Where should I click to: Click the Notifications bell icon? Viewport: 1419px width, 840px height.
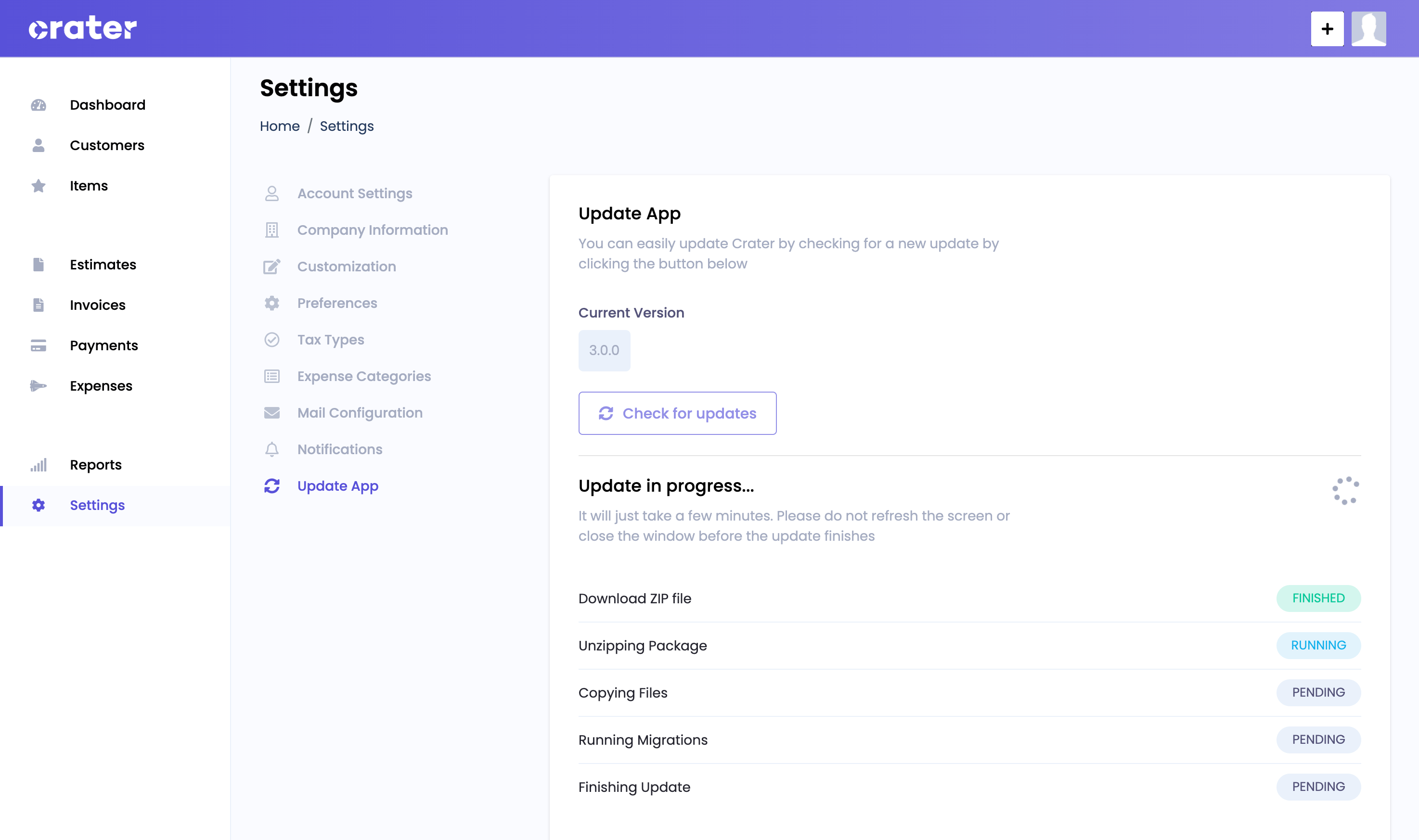[272, 449]
